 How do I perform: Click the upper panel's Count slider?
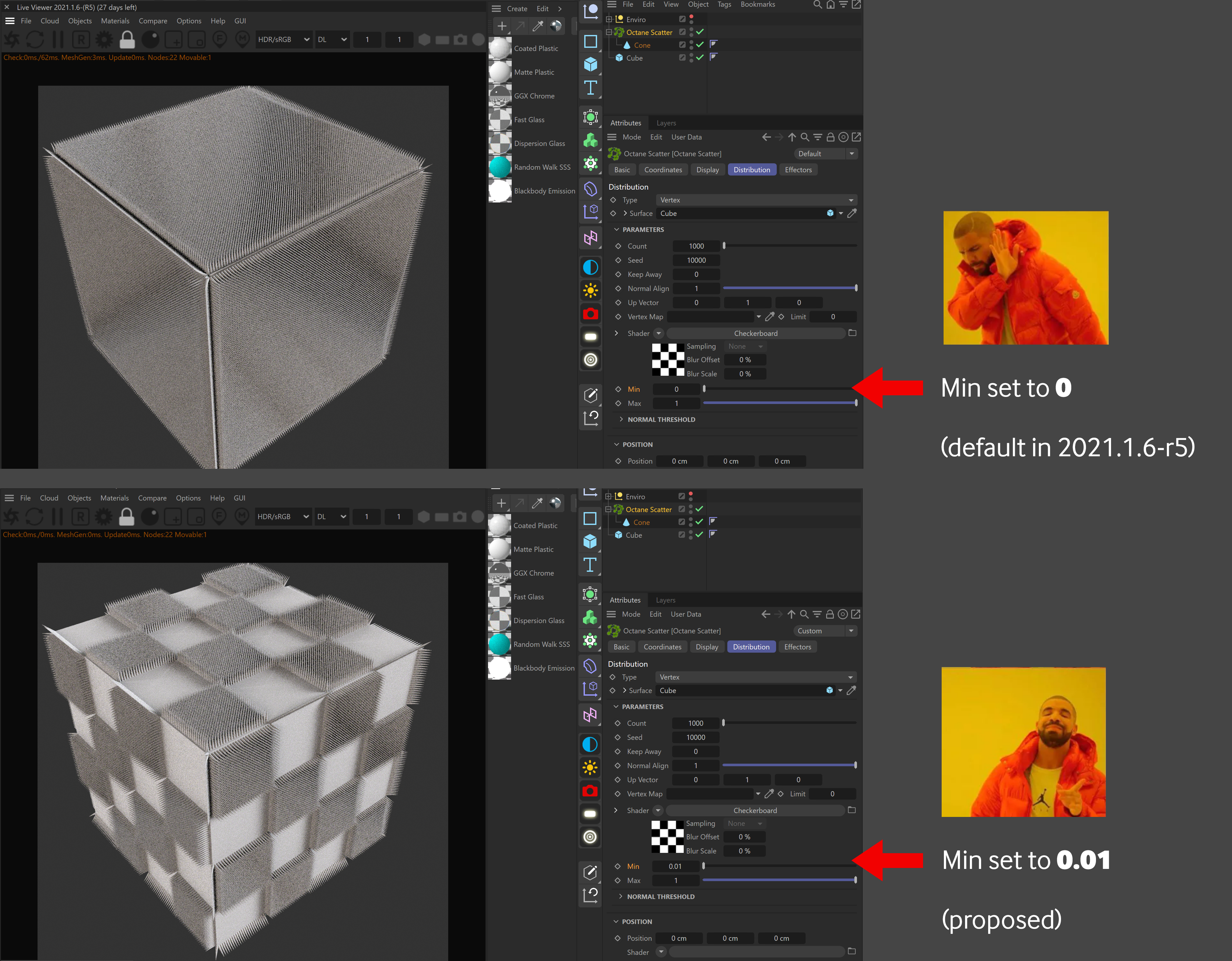(x=790, y=246)
